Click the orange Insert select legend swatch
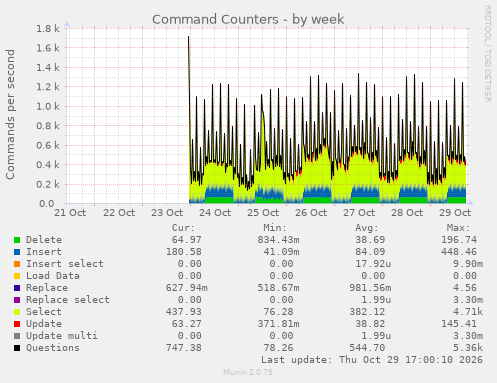Image resolution: width=497 pixels, height=383 pixels. (17, 264)
